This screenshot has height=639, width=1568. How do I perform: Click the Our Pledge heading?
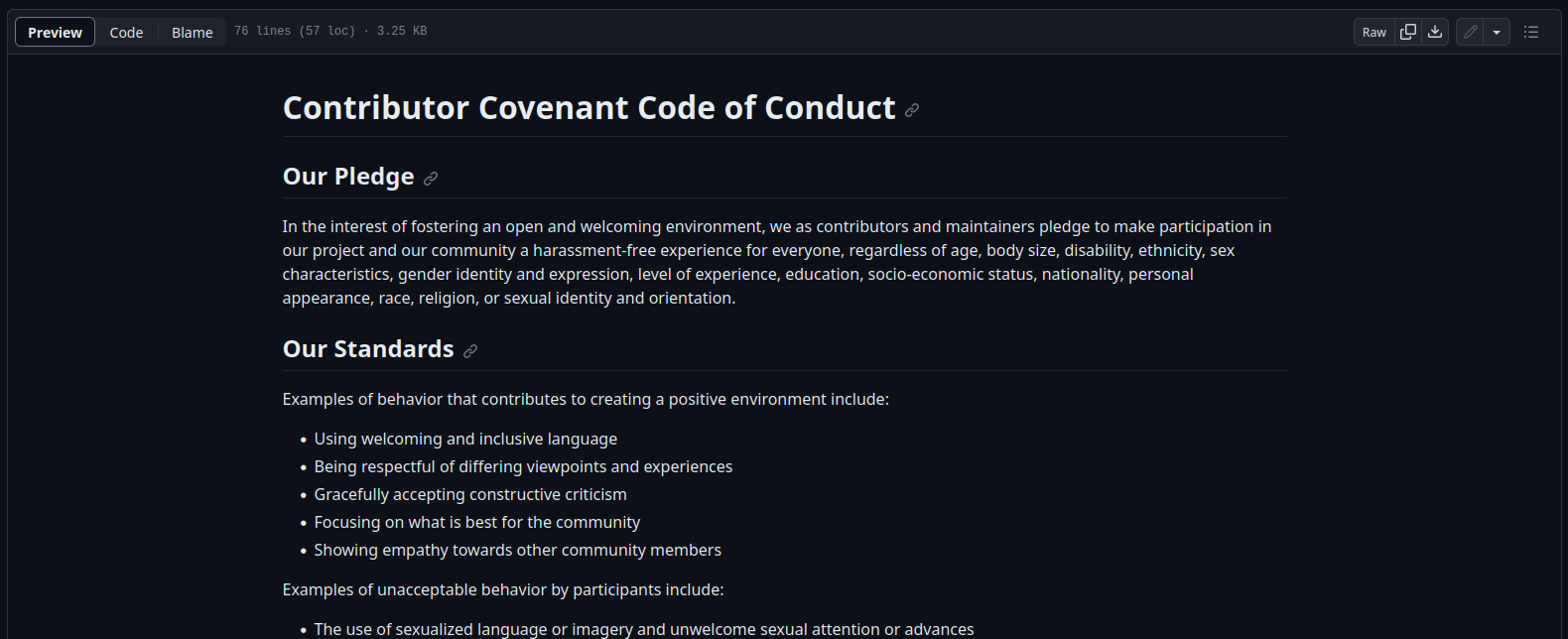[x=348, y=177]
